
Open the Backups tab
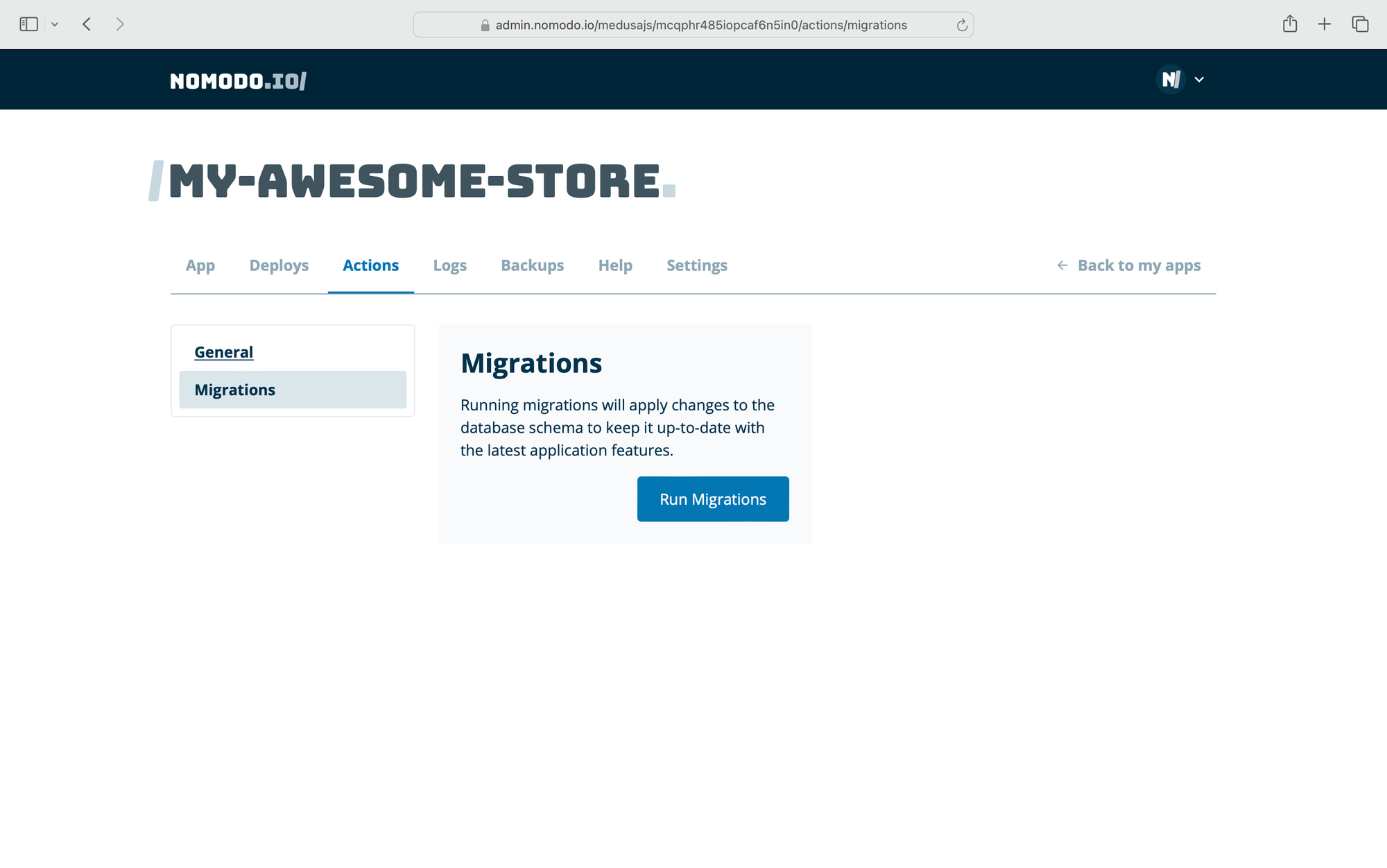(x=532, y=266)
